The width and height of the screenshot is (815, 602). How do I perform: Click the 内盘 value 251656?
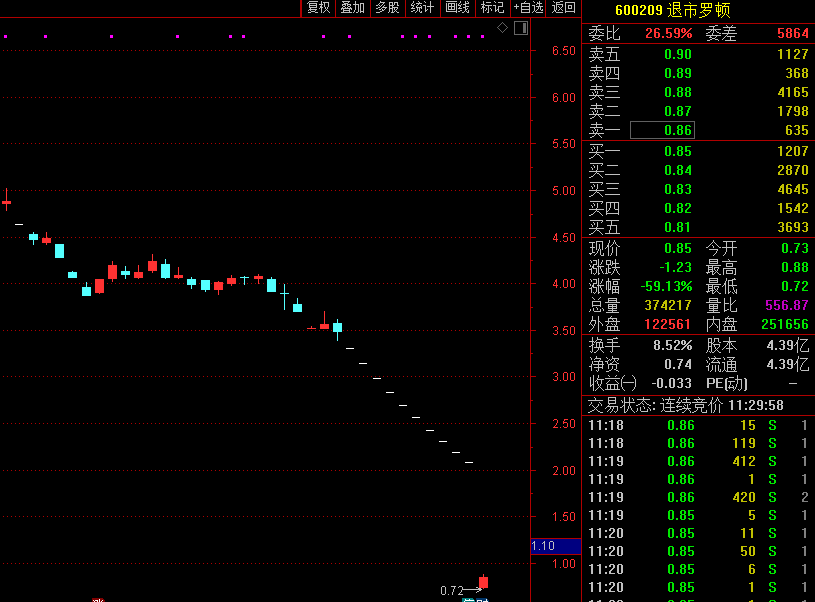(x=785, y=324)
